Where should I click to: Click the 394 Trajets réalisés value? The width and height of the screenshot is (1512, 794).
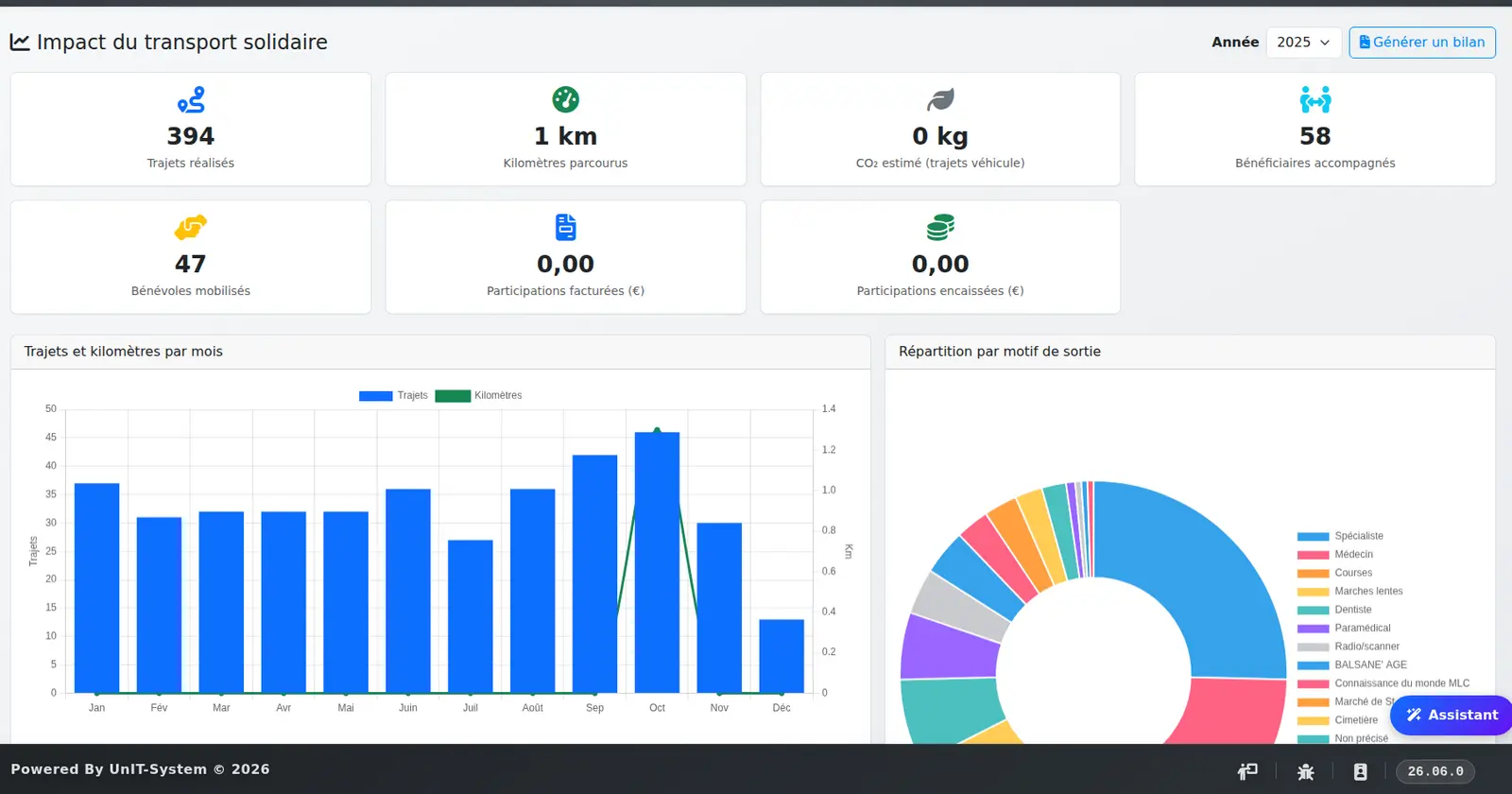coord(191,136)
